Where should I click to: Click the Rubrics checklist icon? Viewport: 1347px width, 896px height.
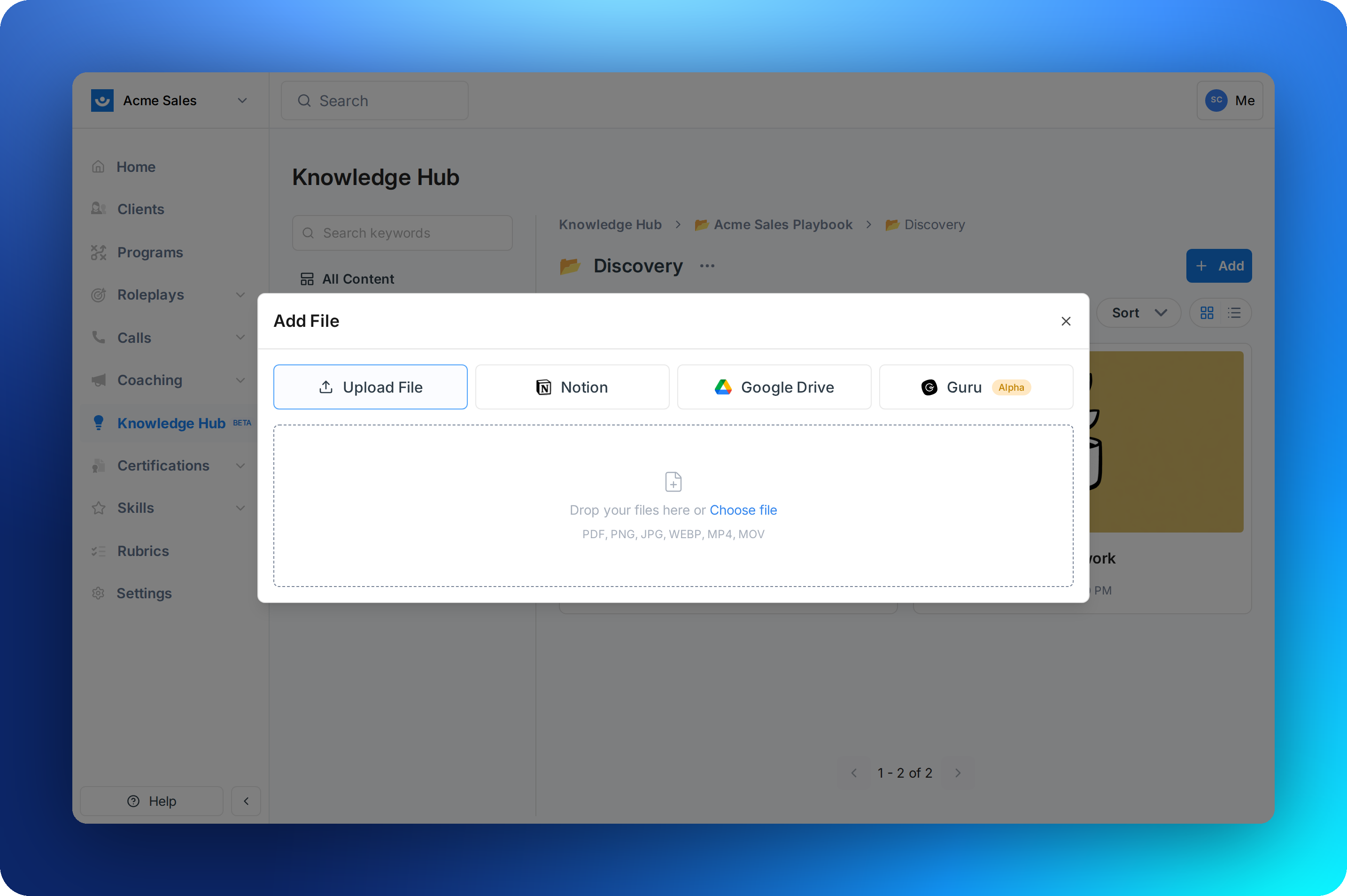click(x=98, y=551)
